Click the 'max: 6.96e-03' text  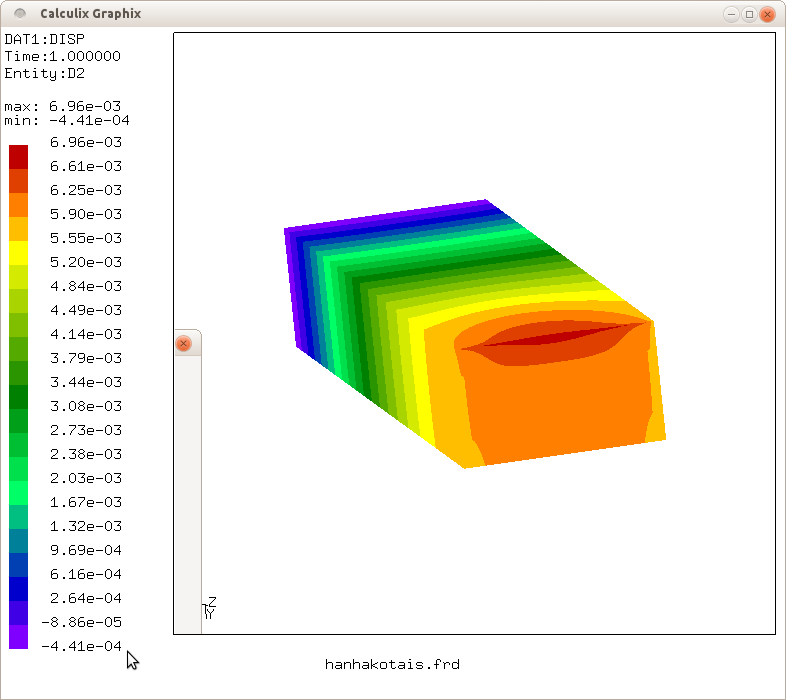click(x=63, y=106)
